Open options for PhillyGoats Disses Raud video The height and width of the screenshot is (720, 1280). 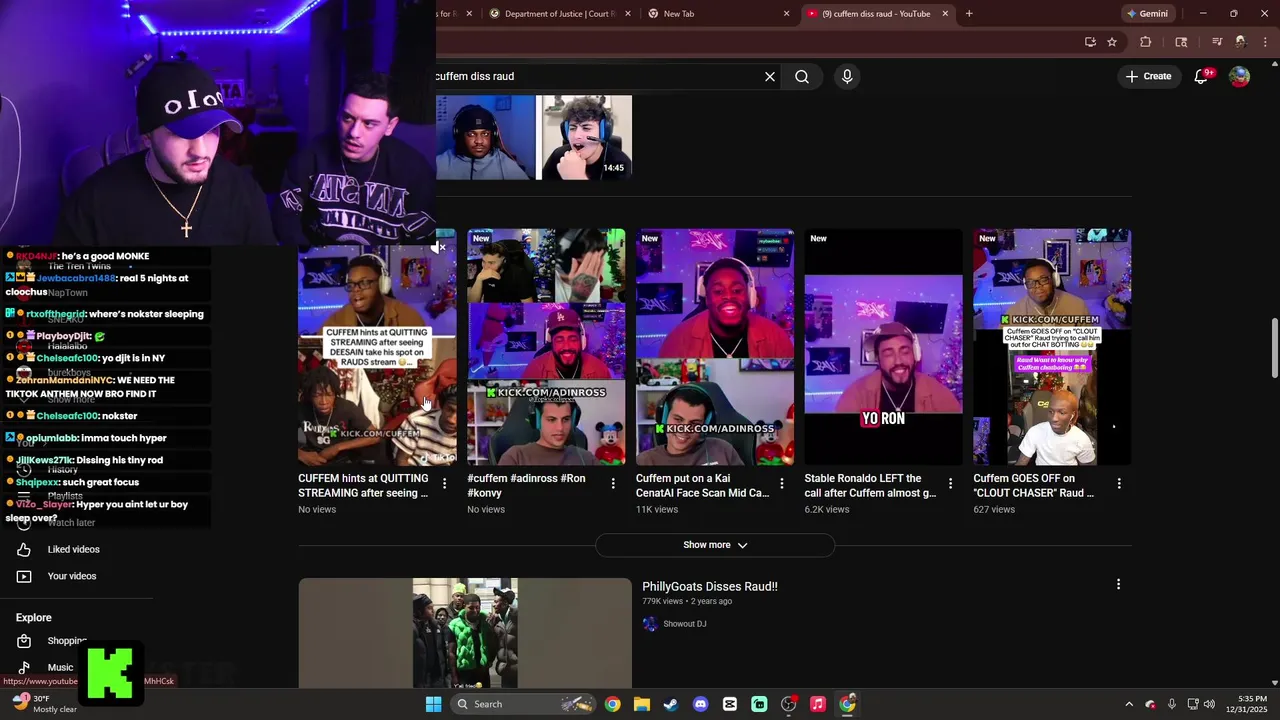1118,585
